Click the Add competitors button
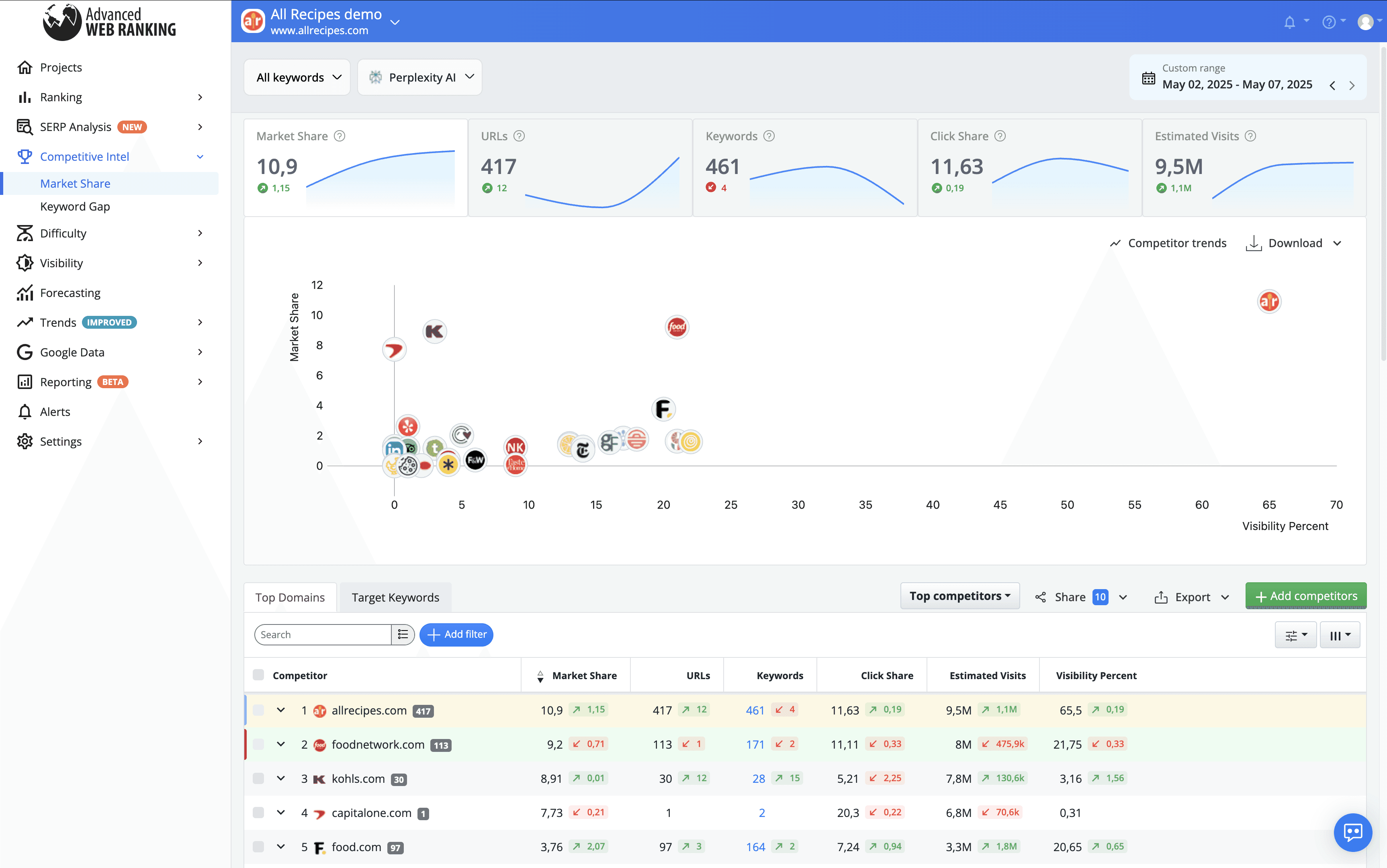 1305,596
